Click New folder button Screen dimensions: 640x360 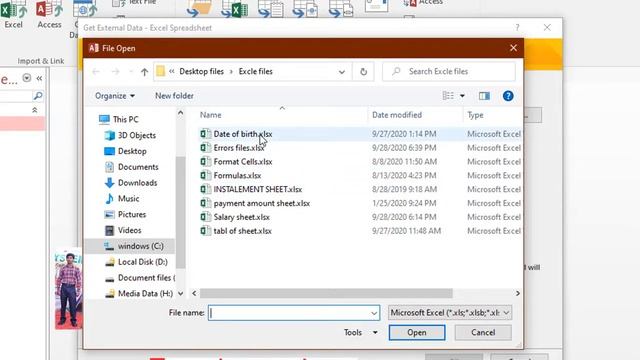(174, 96)
